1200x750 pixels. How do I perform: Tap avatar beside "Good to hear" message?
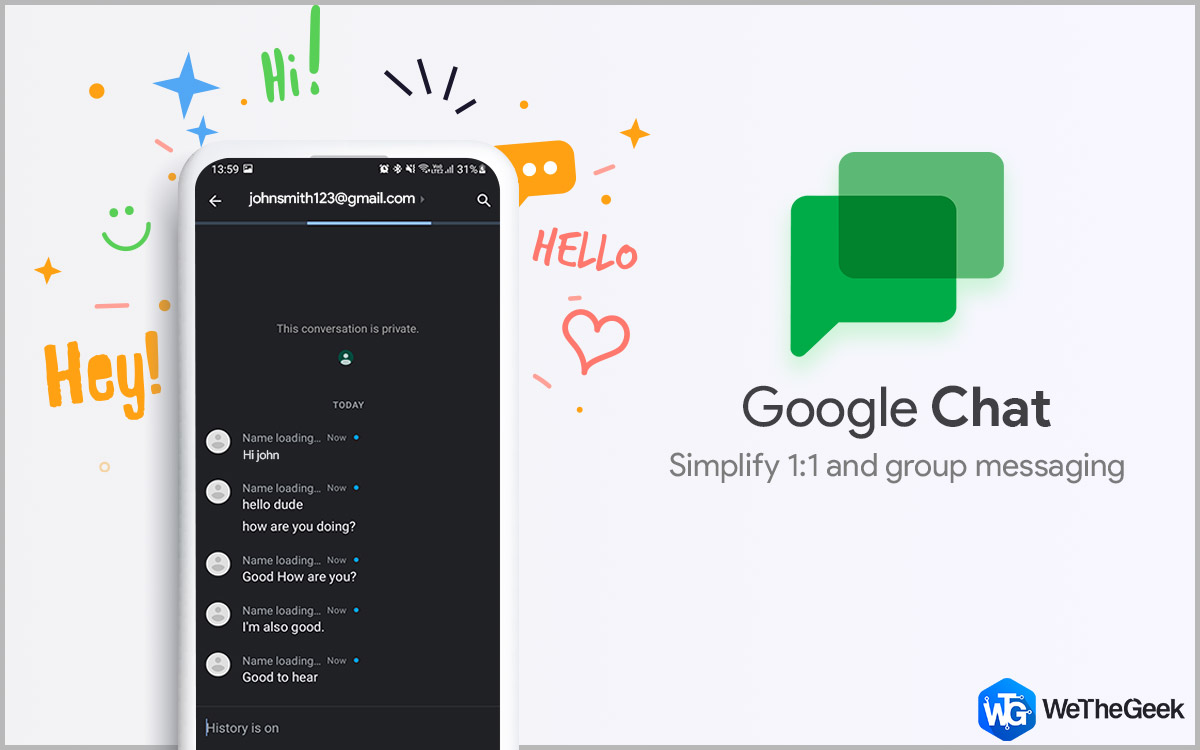(218, 664)
